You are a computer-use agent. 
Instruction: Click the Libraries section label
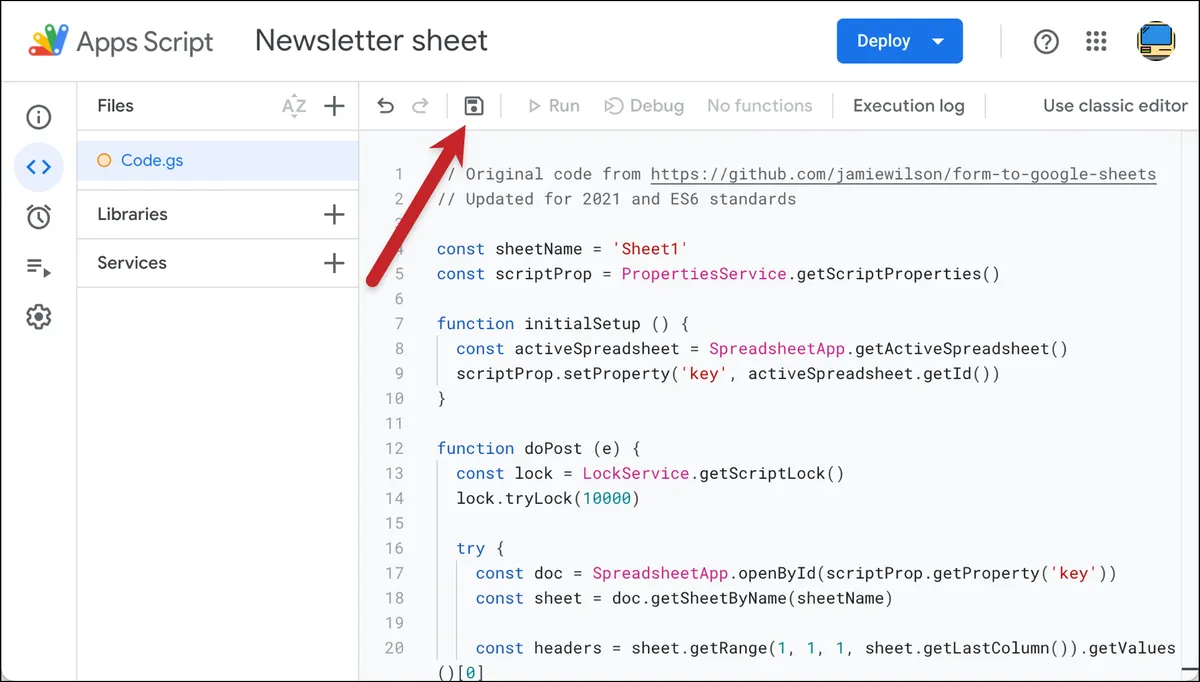[132, 214]
